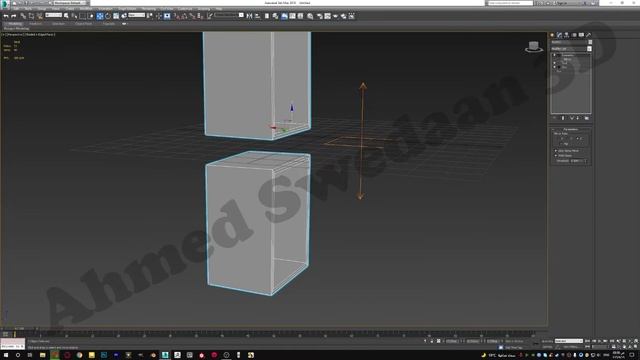640x360 pixels.
Task: Select the Mirror sub-object in the stack
Action: point(567,59)
